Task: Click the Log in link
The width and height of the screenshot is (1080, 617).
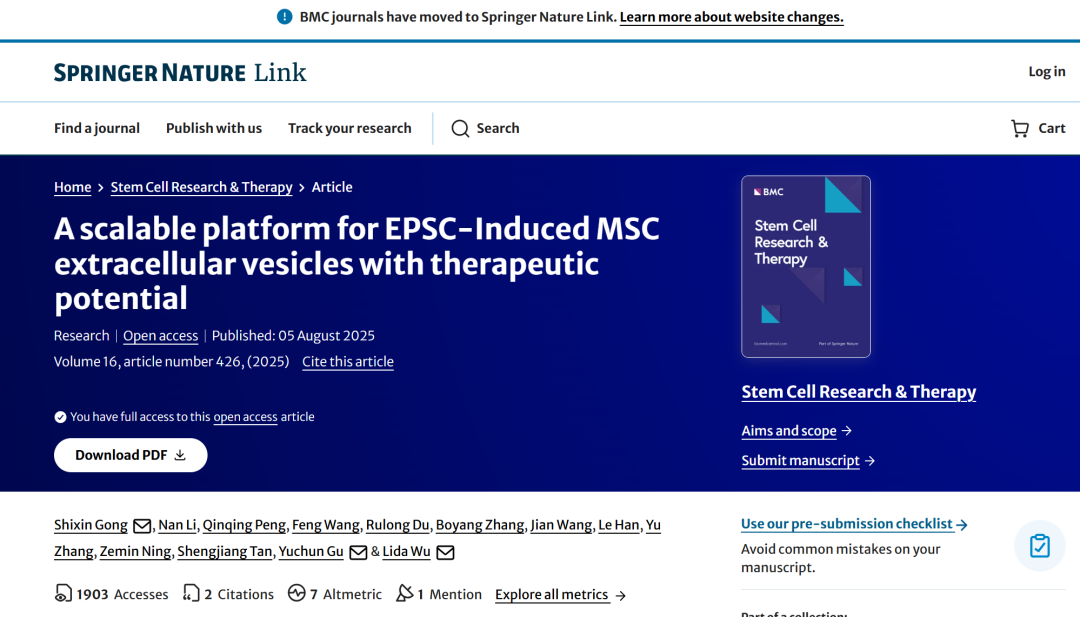Action: [x=1047, y=71]
